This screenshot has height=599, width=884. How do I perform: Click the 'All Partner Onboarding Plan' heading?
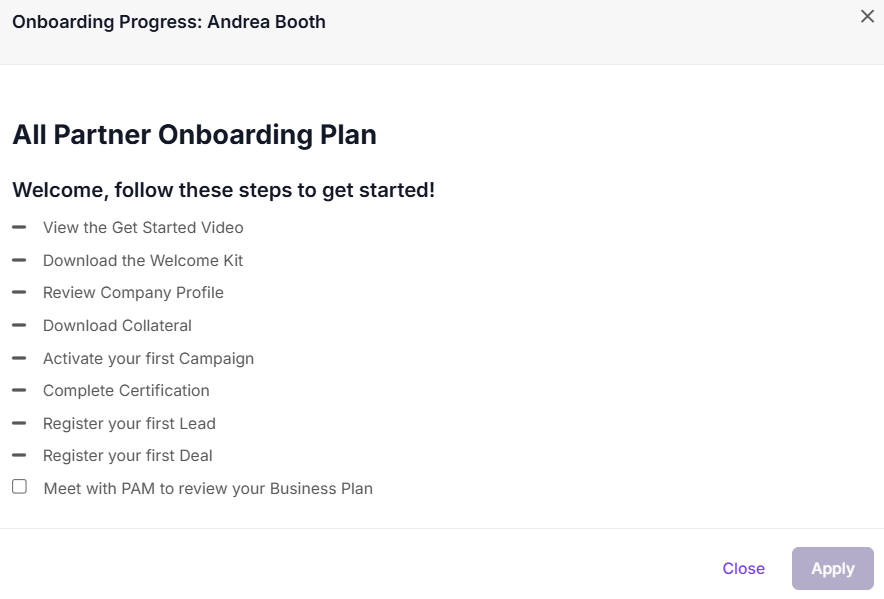tap(194, 134)
